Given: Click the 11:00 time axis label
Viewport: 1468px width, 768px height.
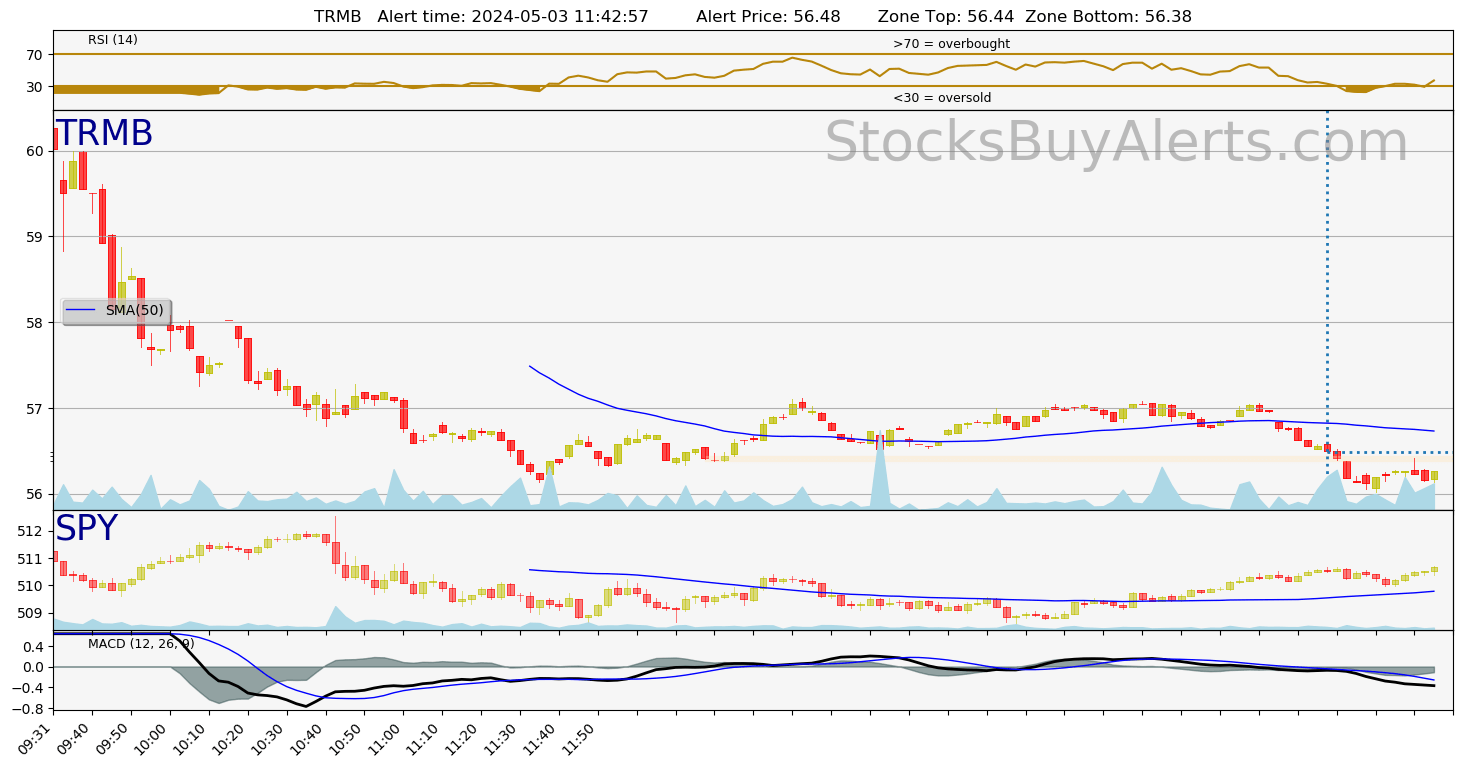Looking at the screenshot, I should click(385, 738).
